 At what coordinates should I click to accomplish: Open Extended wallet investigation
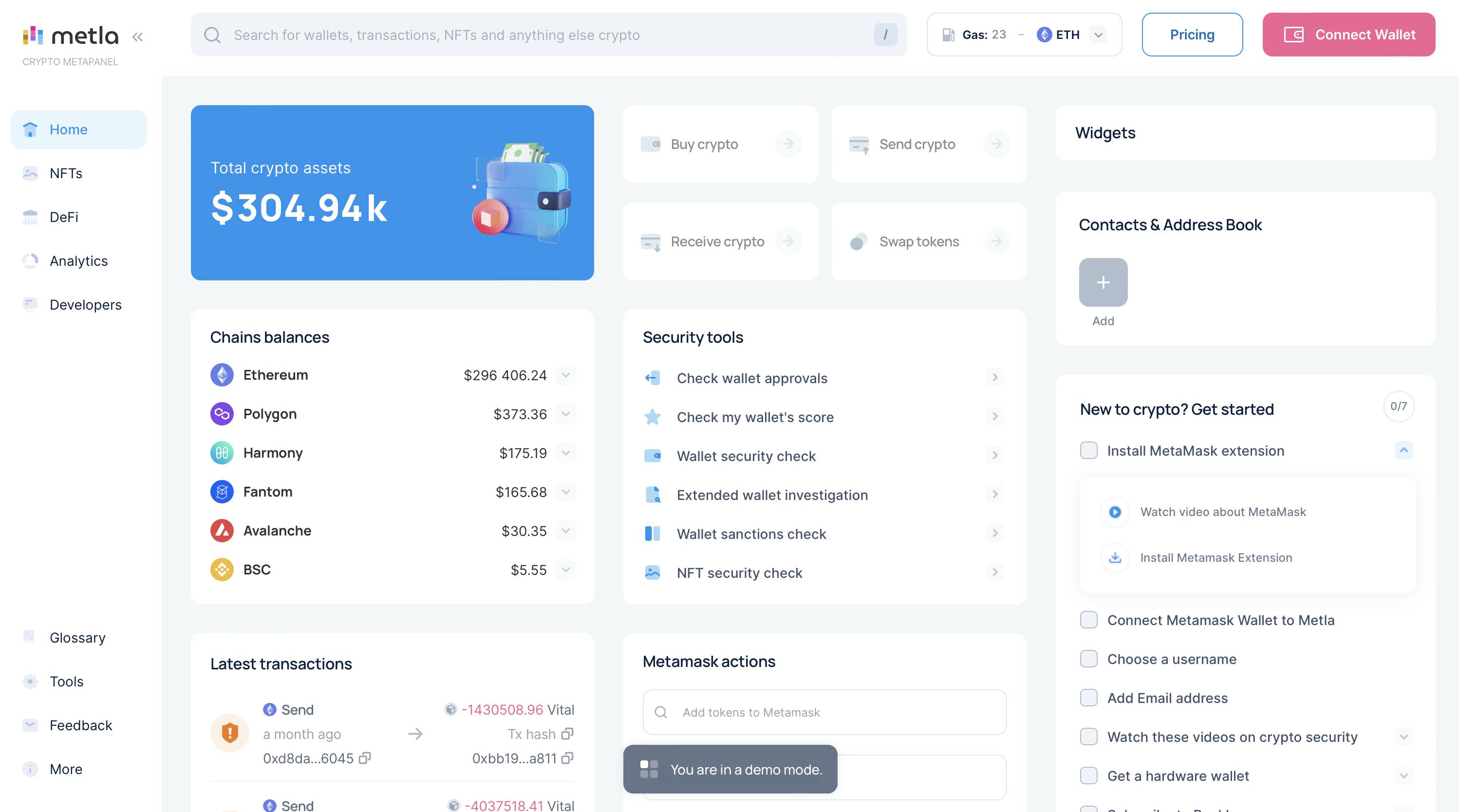(x=823, y=495)
